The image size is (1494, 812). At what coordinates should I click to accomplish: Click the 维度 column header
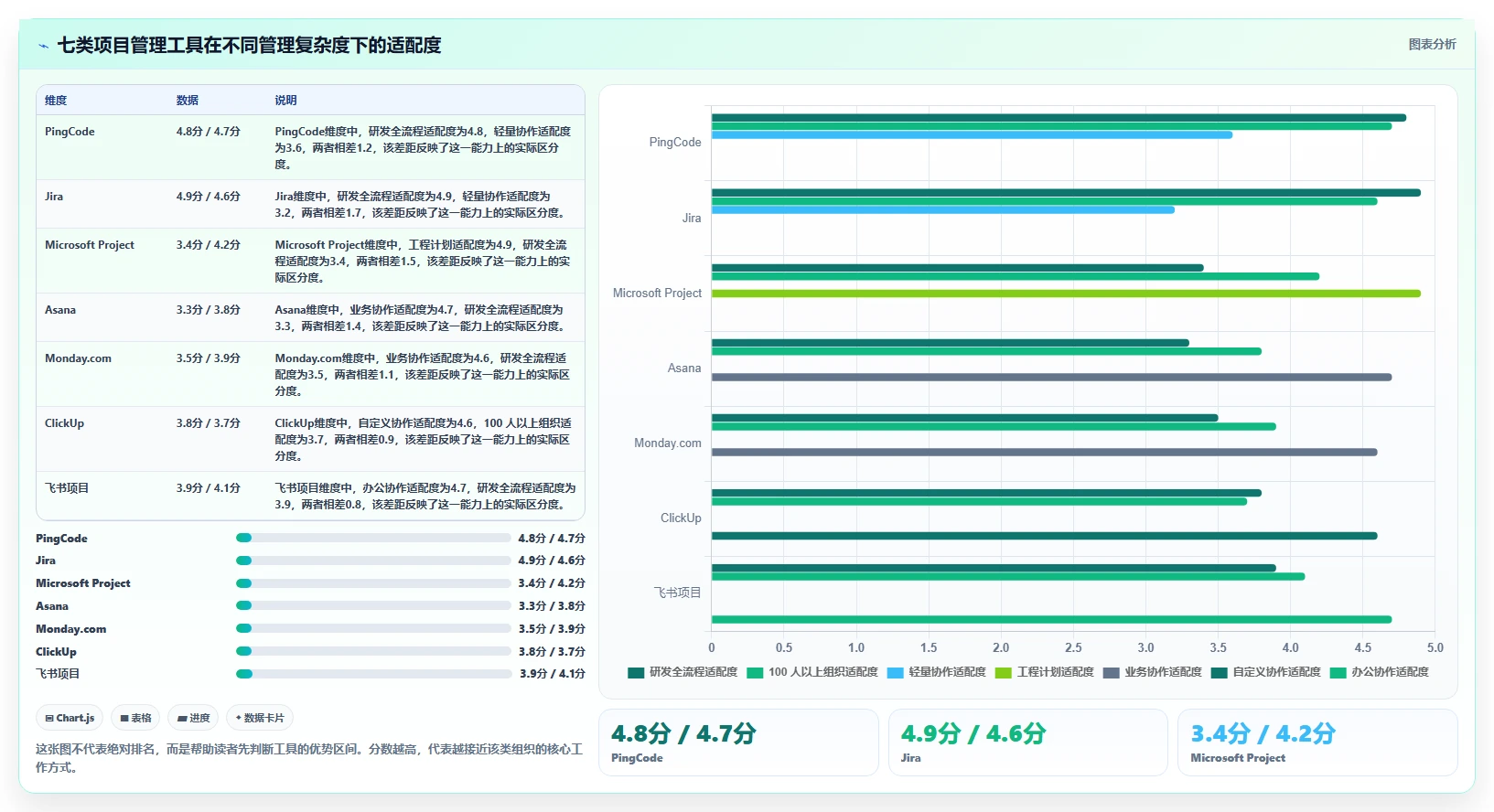pos(56,101)
